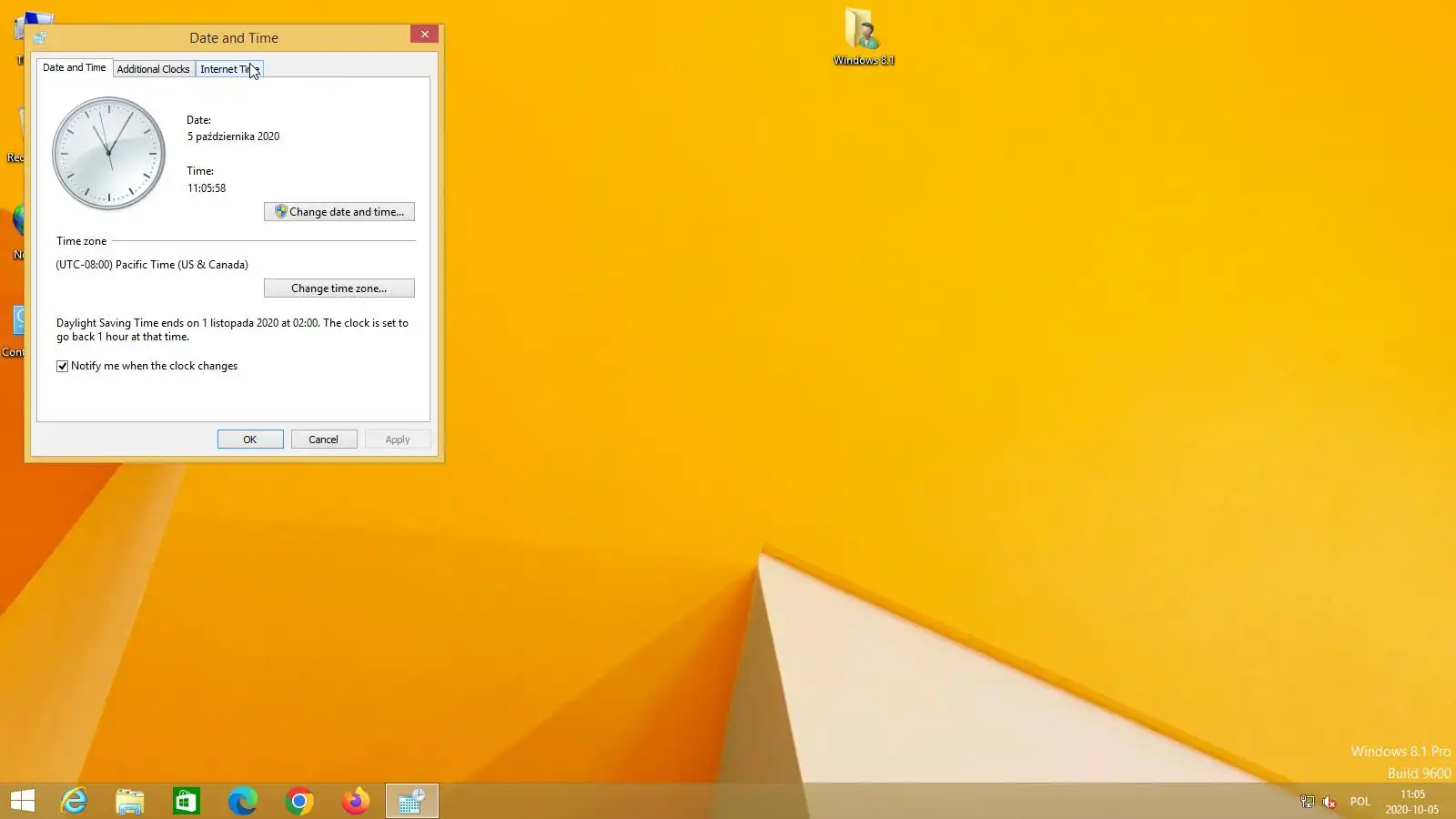The width and height of the screenshot is (1456, 819).
Task: Click the time value 11:05:58
Action: coord(207,188)
